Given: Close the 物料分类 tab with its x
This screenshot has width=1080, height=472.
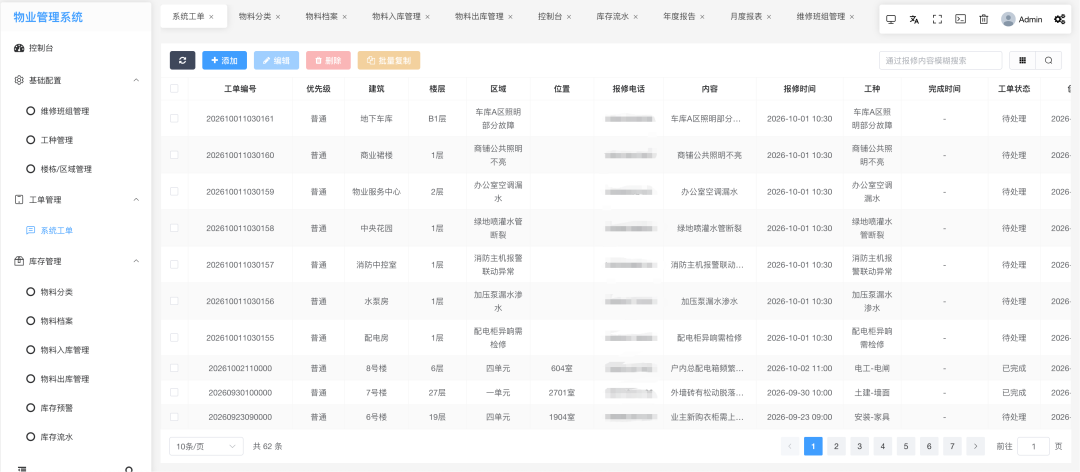Looking at the screenshot, I should coord(278,17).
